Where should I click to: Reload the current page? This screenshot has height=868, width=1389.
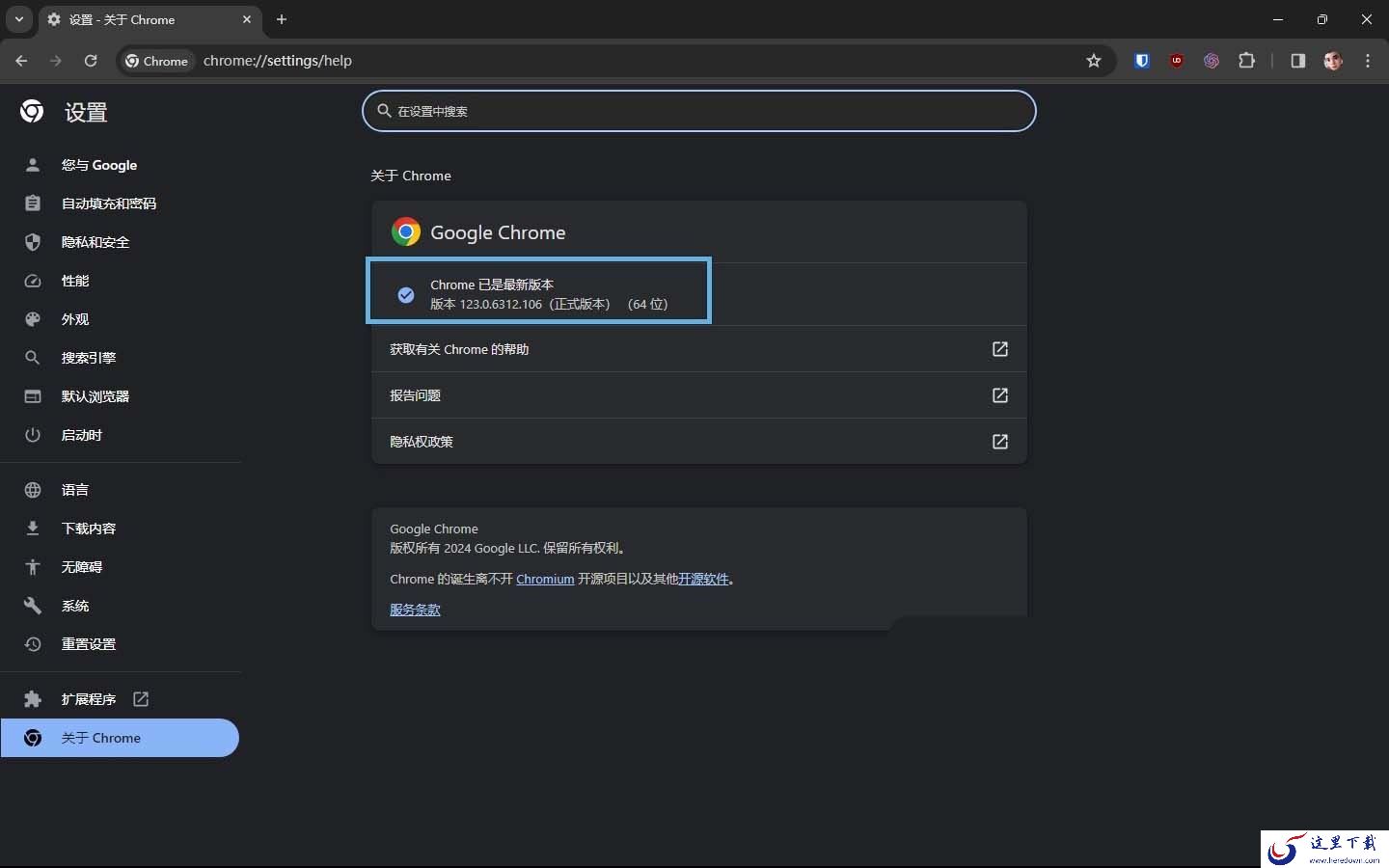pyautogui.click(x=91, y=61)
